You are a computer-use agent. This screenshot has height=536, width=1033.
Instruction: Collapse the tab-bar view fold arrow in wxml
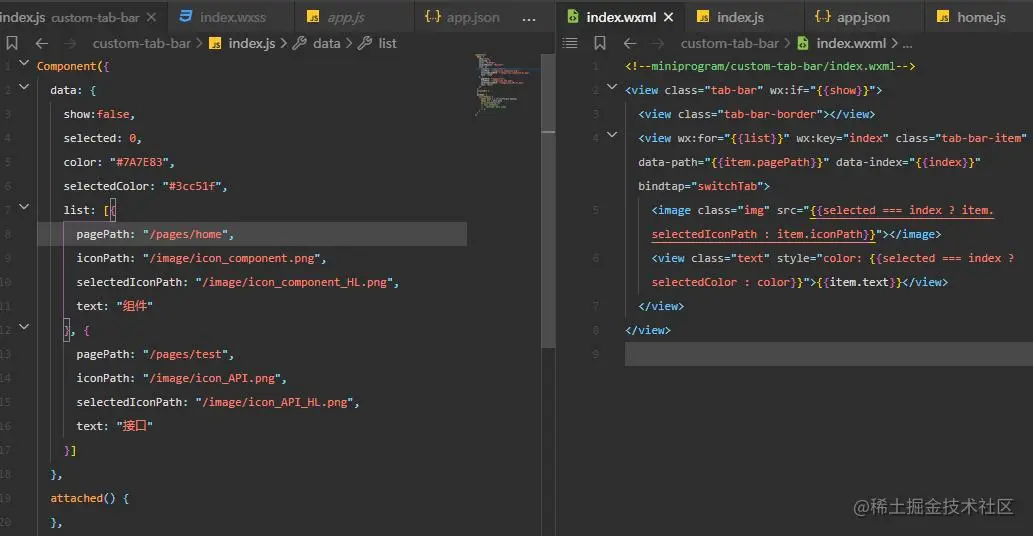(x=612, y=86)
